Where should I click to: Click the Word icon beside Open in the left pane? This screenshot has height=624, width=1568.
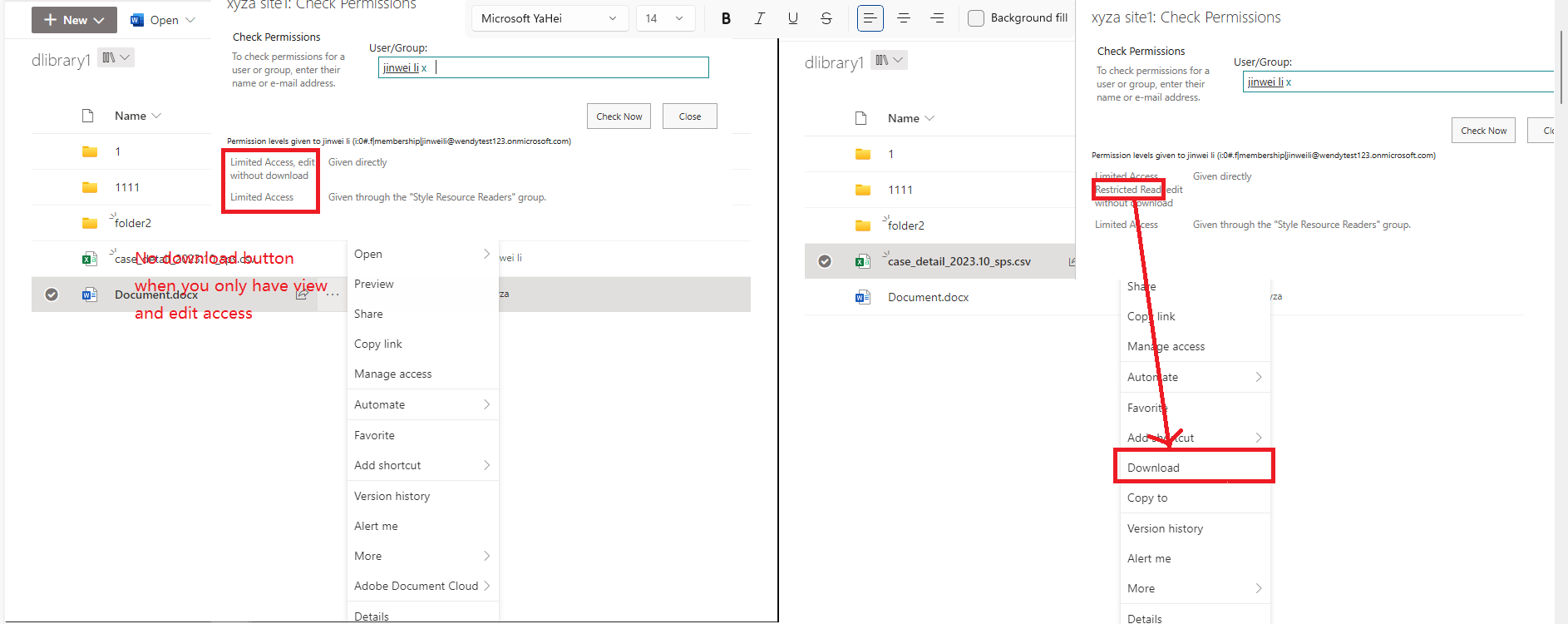click(x=137, y=20)
